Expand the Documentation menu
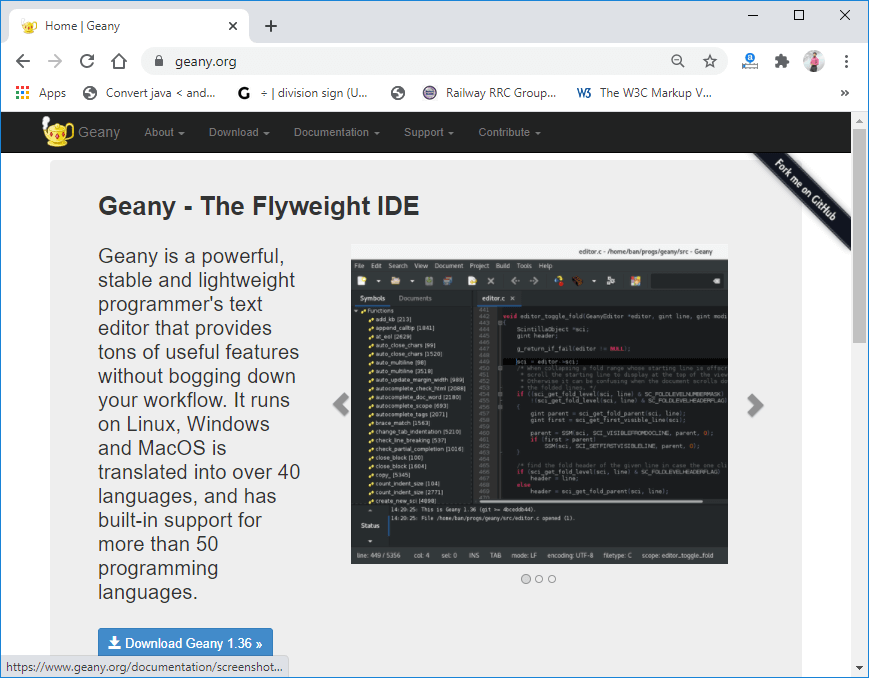This screenshot has height=678, width=869. tap(336, 132)
